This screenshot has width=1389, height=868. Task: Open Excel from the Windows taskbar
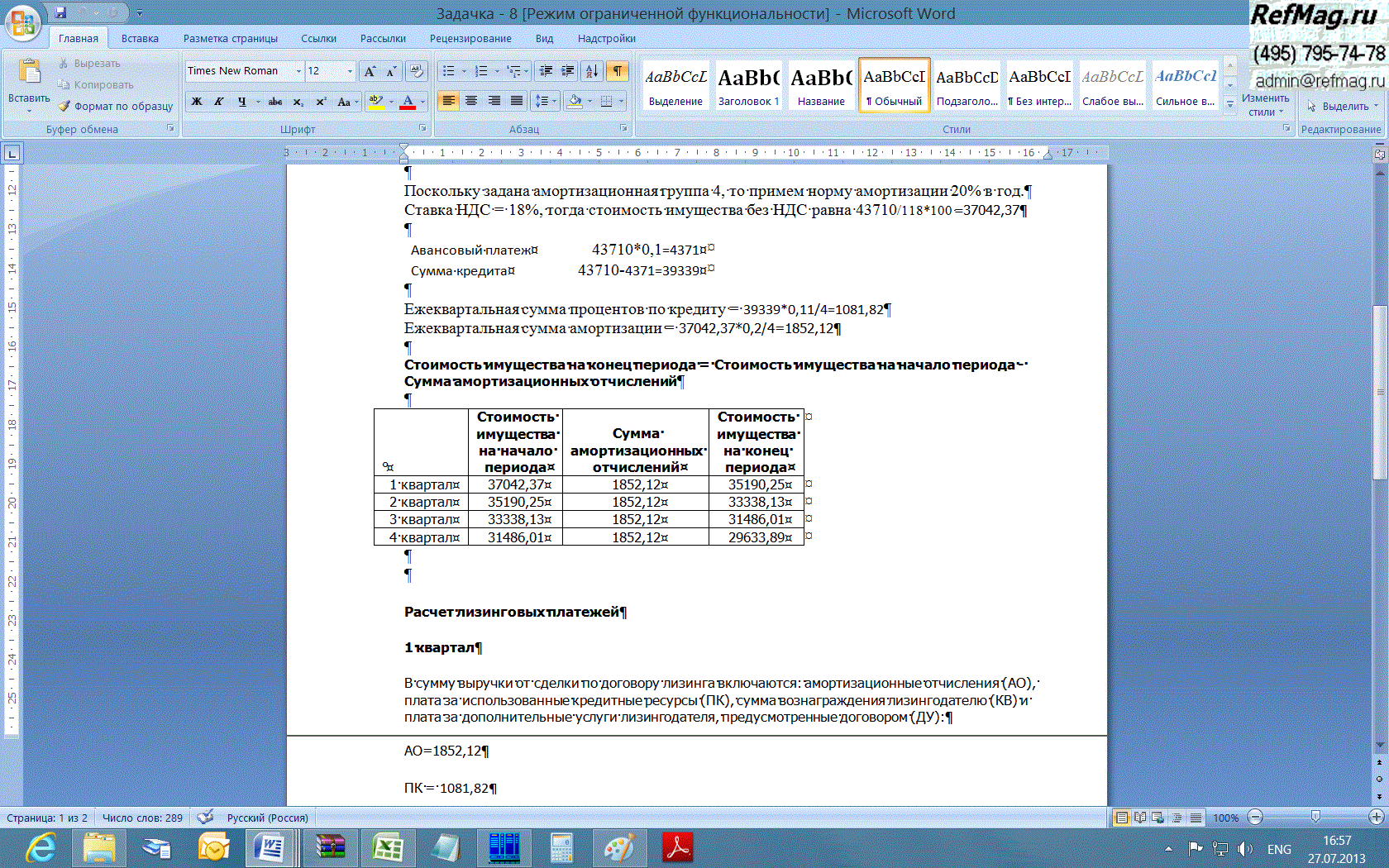point(387,848)
